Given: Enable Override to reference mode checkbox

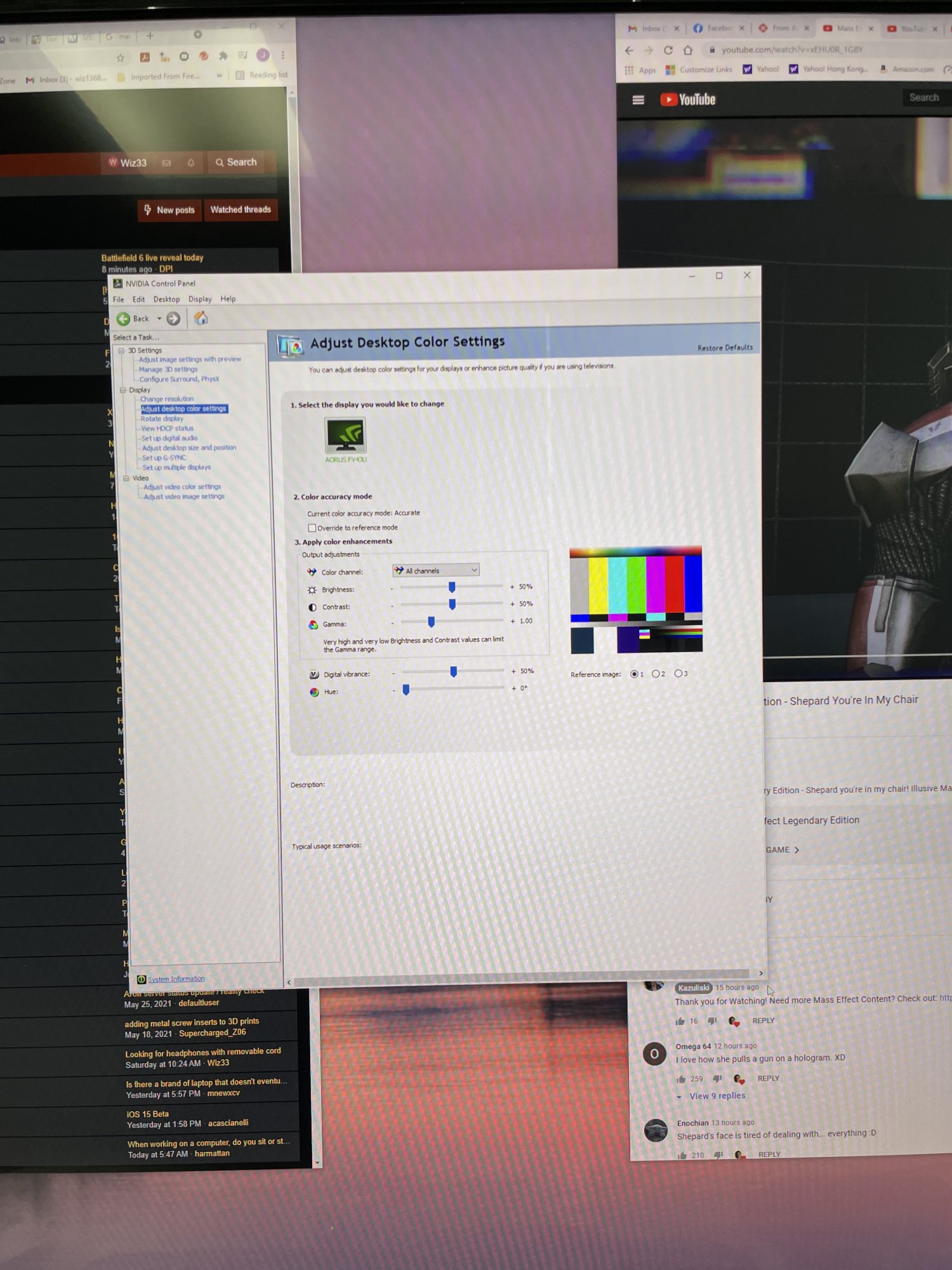Looking at the screenshot, I should coord(312,528).
